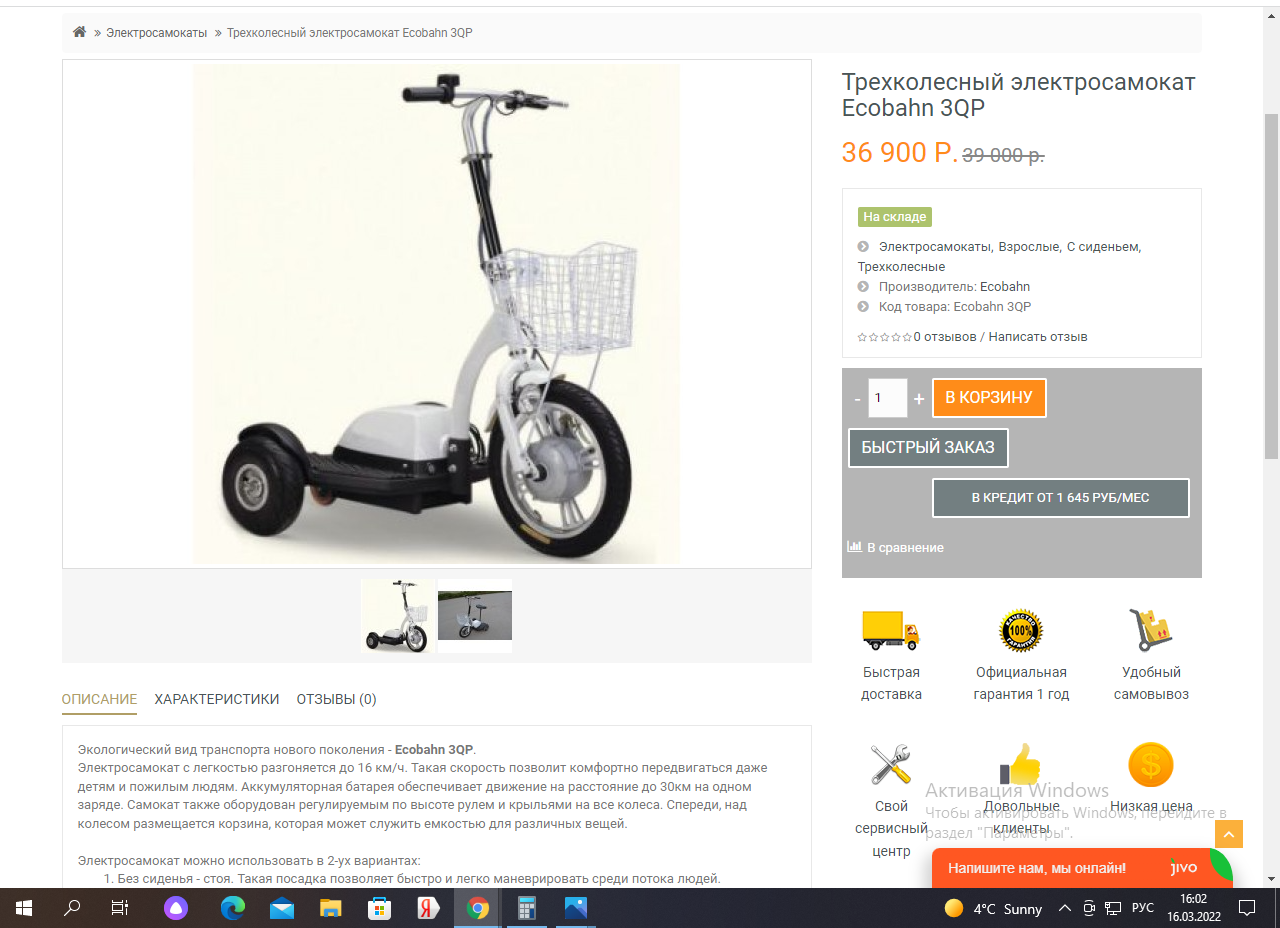Click В кредит от 1 645 руб/мес button
1280x928 pixels.
tap(1061, 498)
